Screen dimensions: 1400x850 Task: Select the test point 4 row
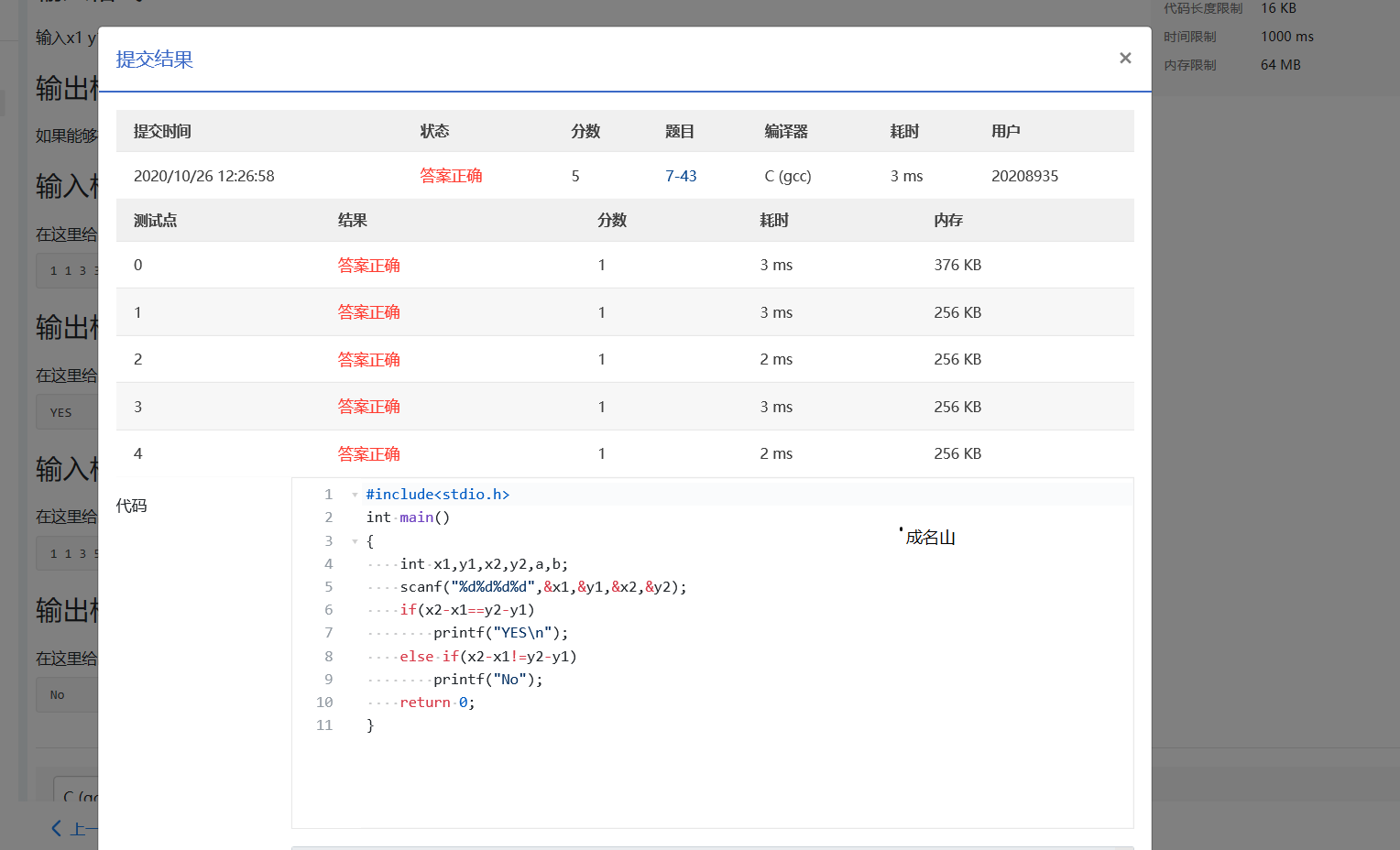[625, 453]
